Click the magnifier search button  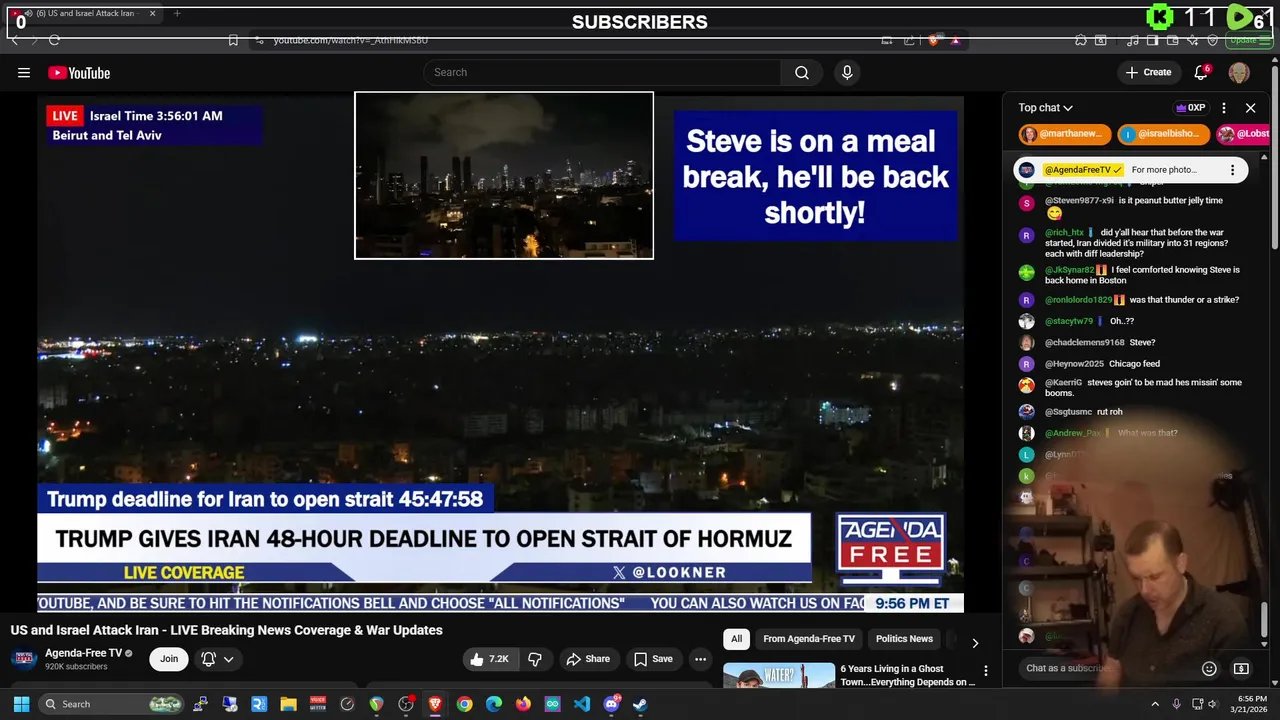click(x=802, y=72)
